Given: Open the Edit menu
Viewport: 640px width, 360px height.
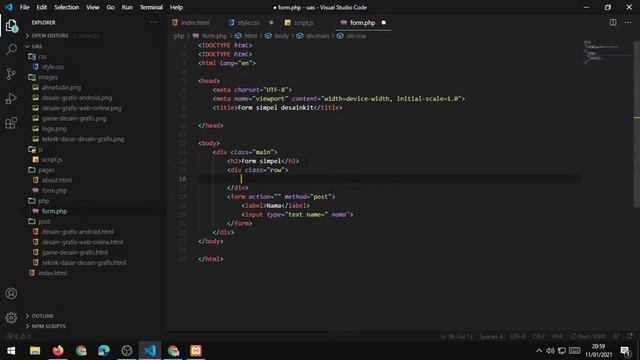Looking at the screenshot, I should coord(42,7).
